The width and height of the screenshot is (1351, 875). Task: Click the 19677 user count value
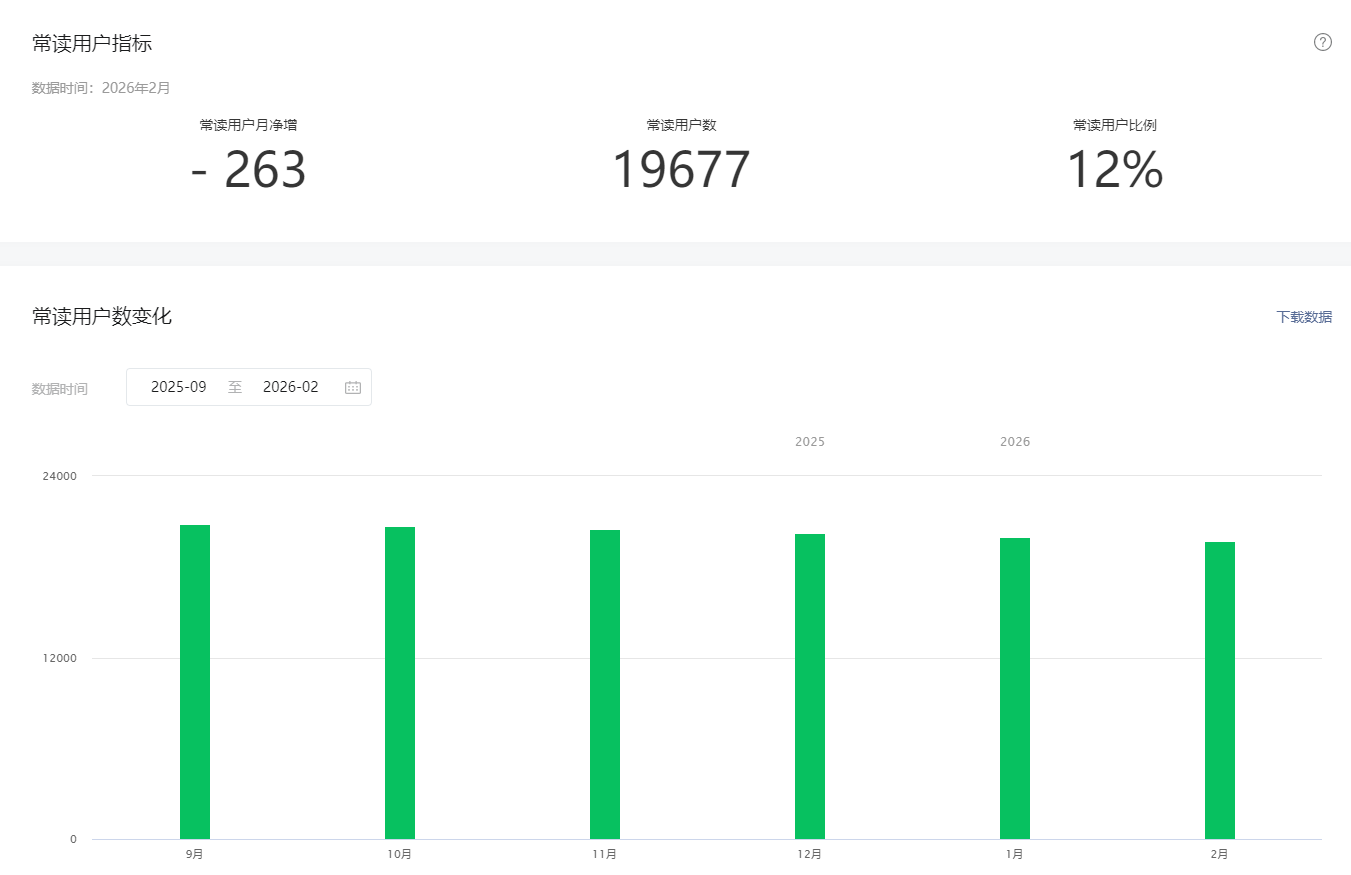(681, 170)
